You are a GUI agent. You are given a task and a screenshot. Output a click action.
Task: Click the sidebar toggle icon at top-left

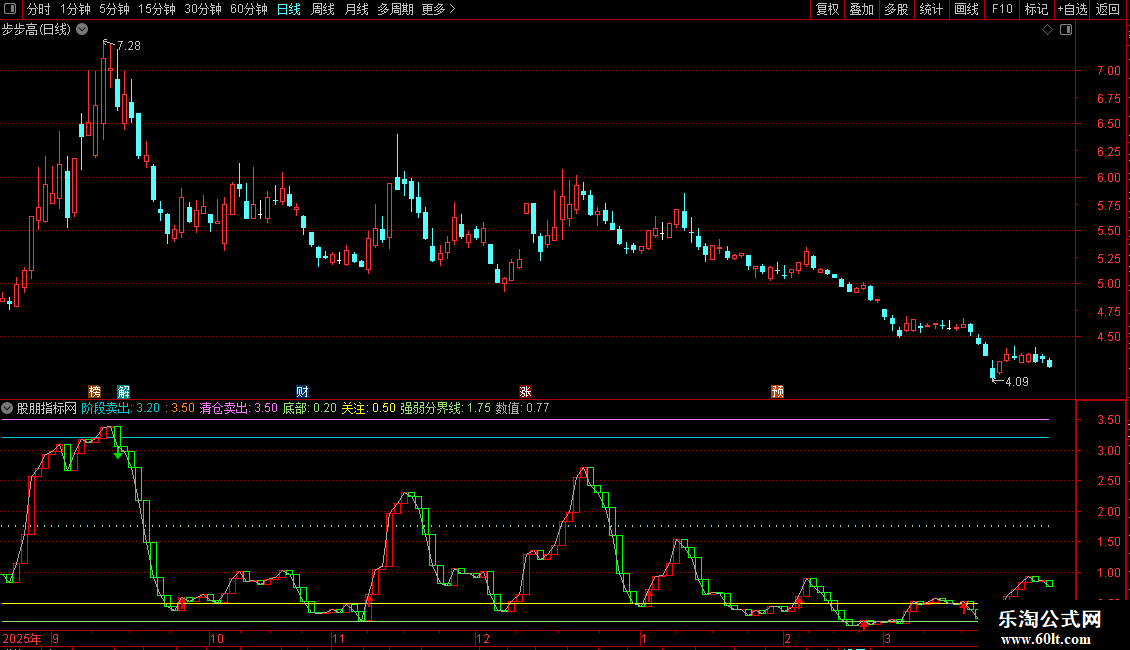pos(12,10)
